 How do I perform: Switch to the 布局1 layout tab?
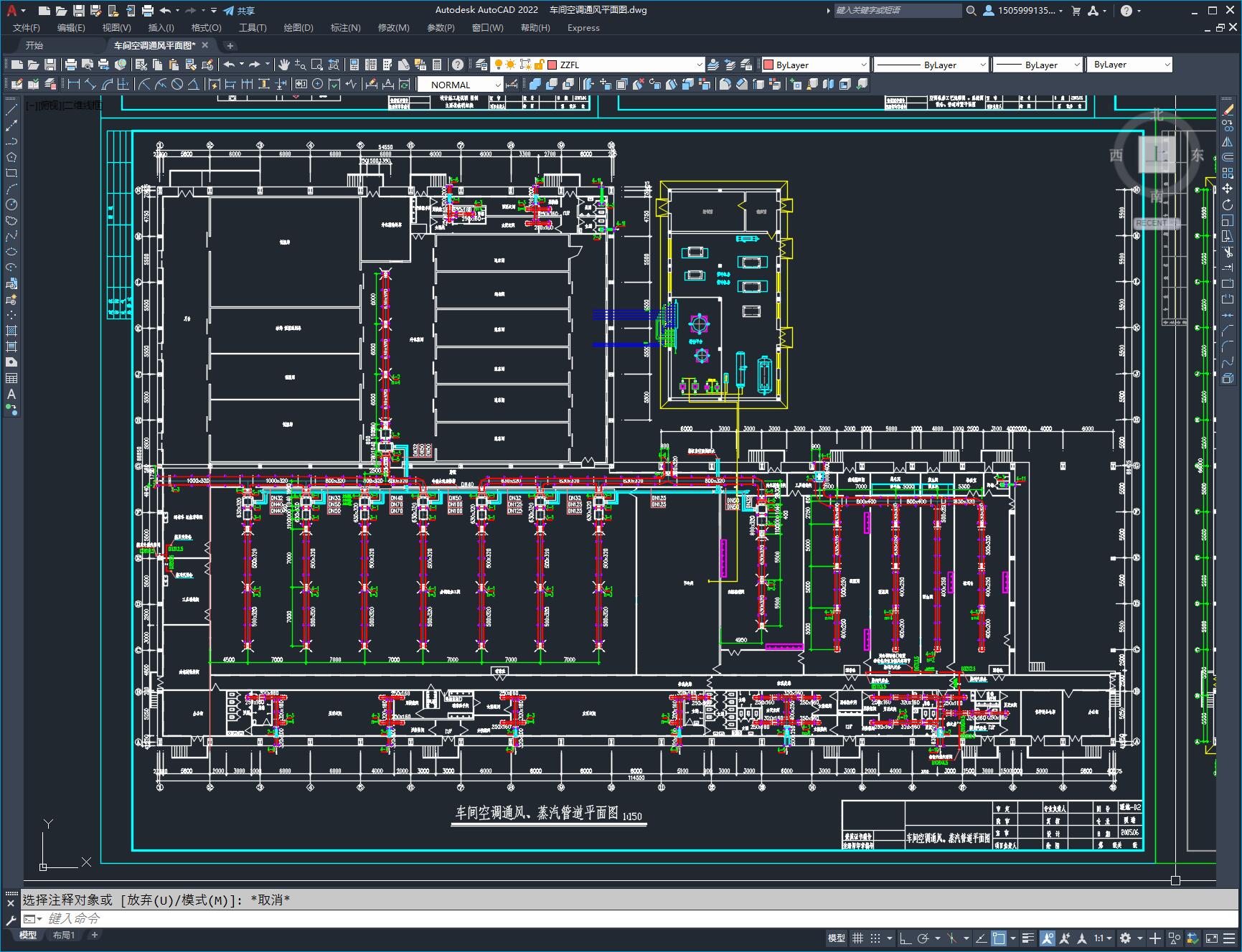pyautogui.click(x=64, y=935)
